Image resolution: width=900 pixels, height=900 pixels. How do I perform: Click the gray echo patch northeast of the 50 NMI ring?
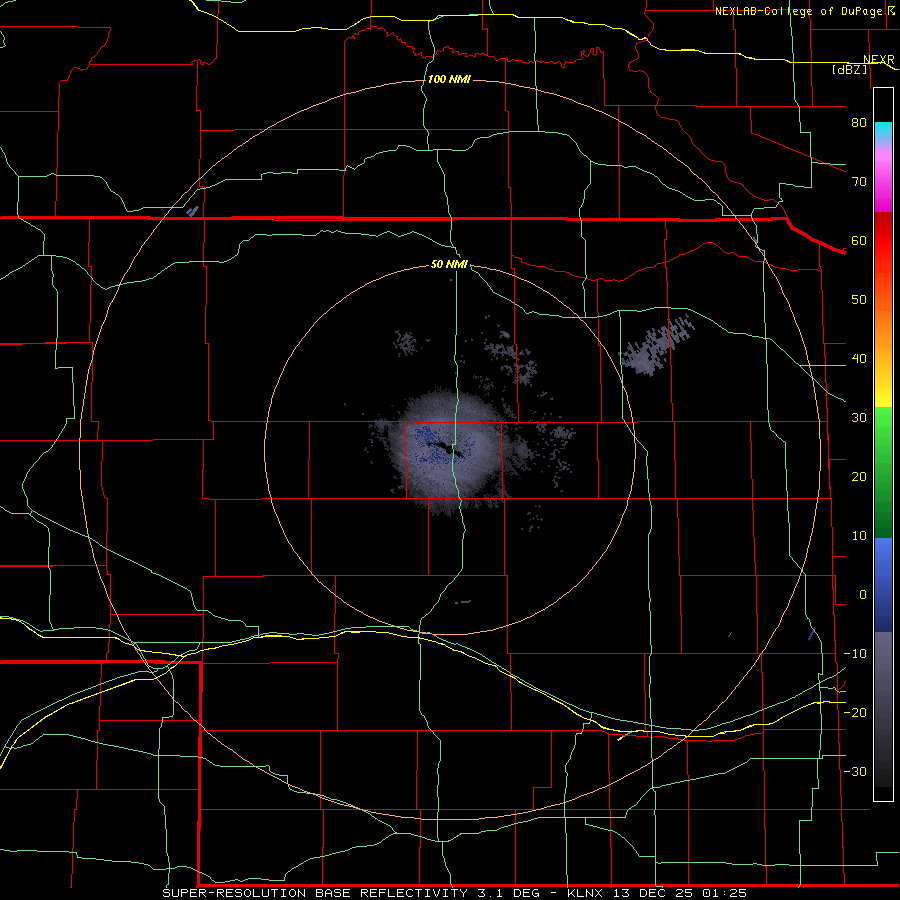coord(657,346)
